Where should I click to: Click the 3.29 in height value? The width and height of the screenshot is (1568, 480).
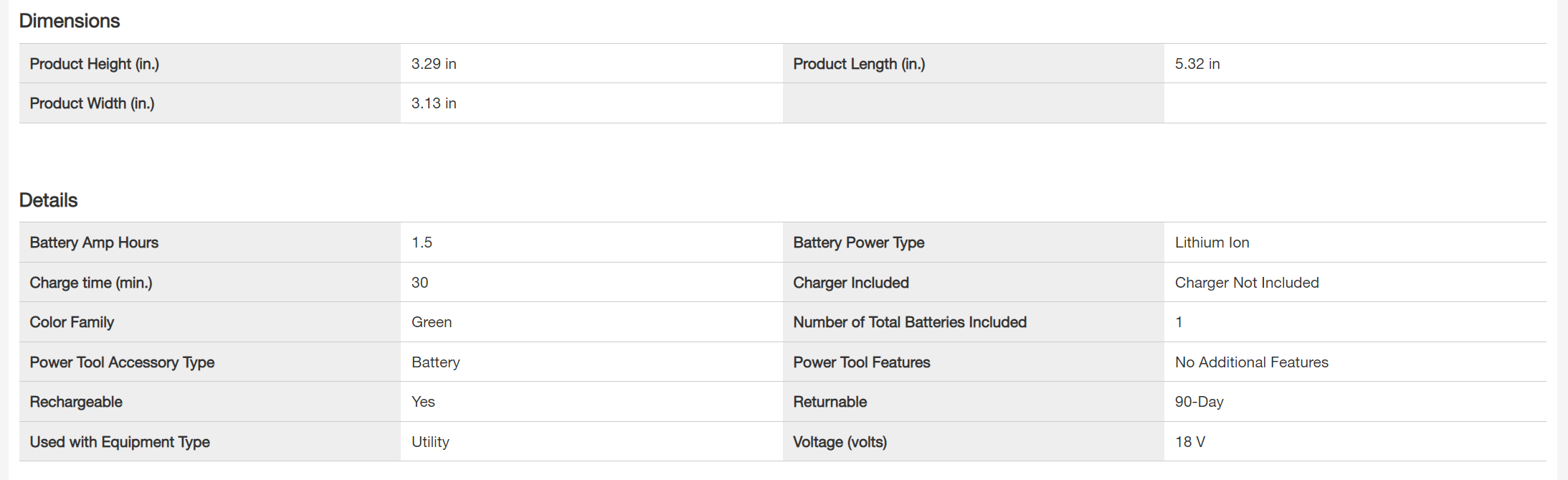pos(434,64)
